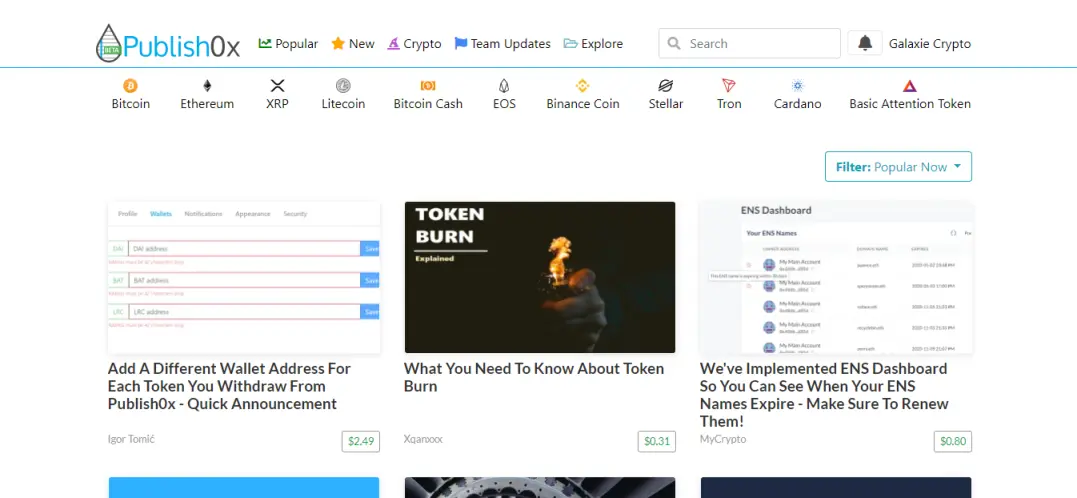Open the Publish0x logo homepage
The width and height of the screenshot is (1077, 498).
click(168, 43)
